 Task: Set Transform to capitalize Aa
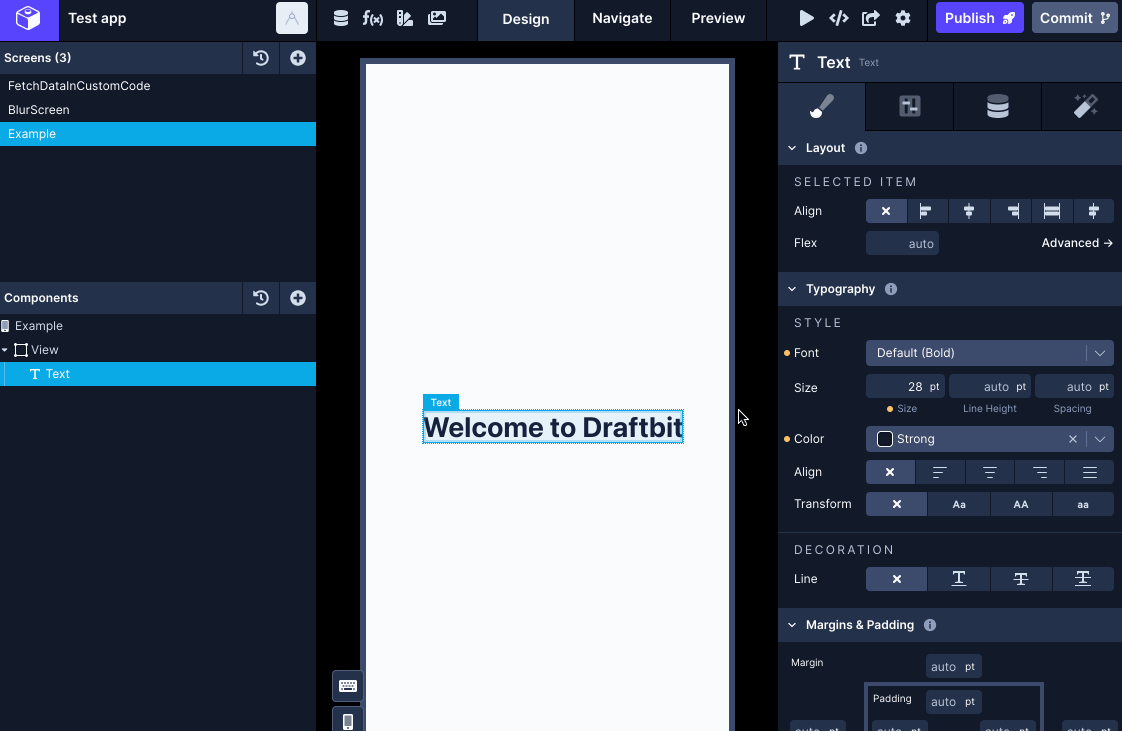pos(959,504)
